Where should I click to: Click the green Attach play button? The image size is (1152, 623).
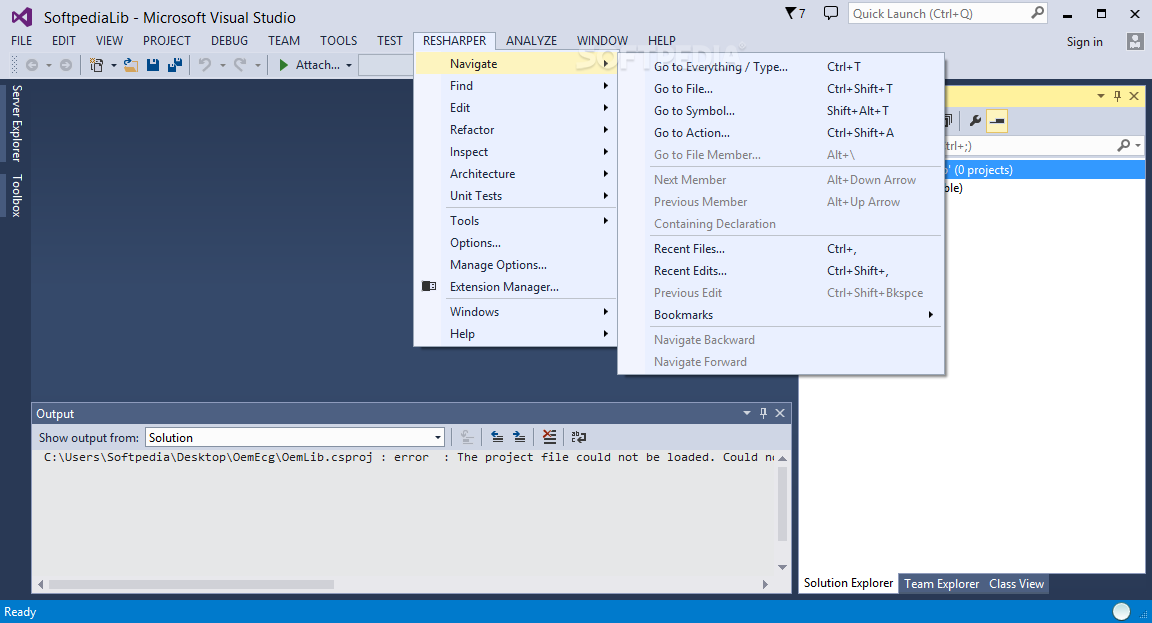(284, 65)
